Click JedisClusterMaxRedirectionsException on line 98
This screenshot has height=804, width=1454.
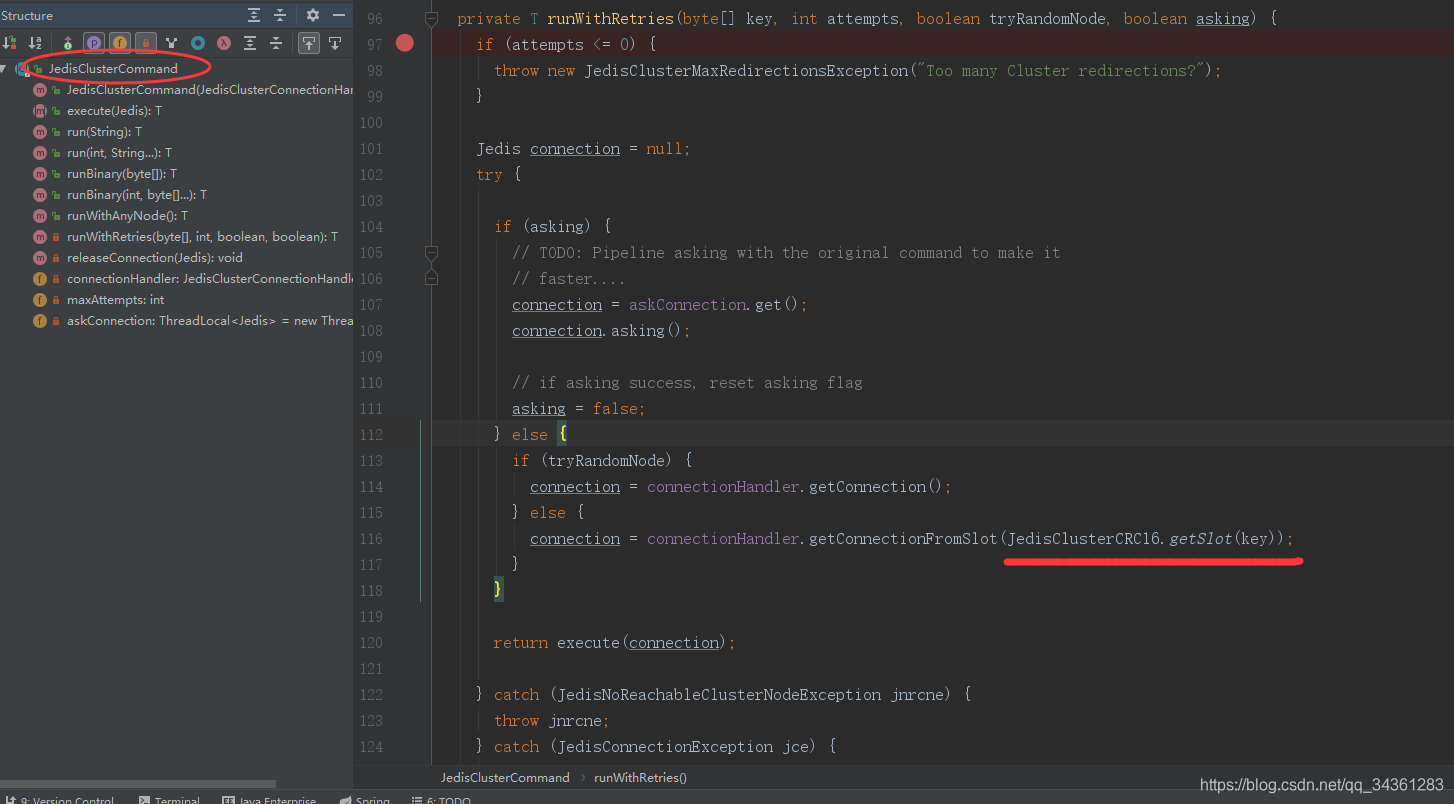coord(746,70)
